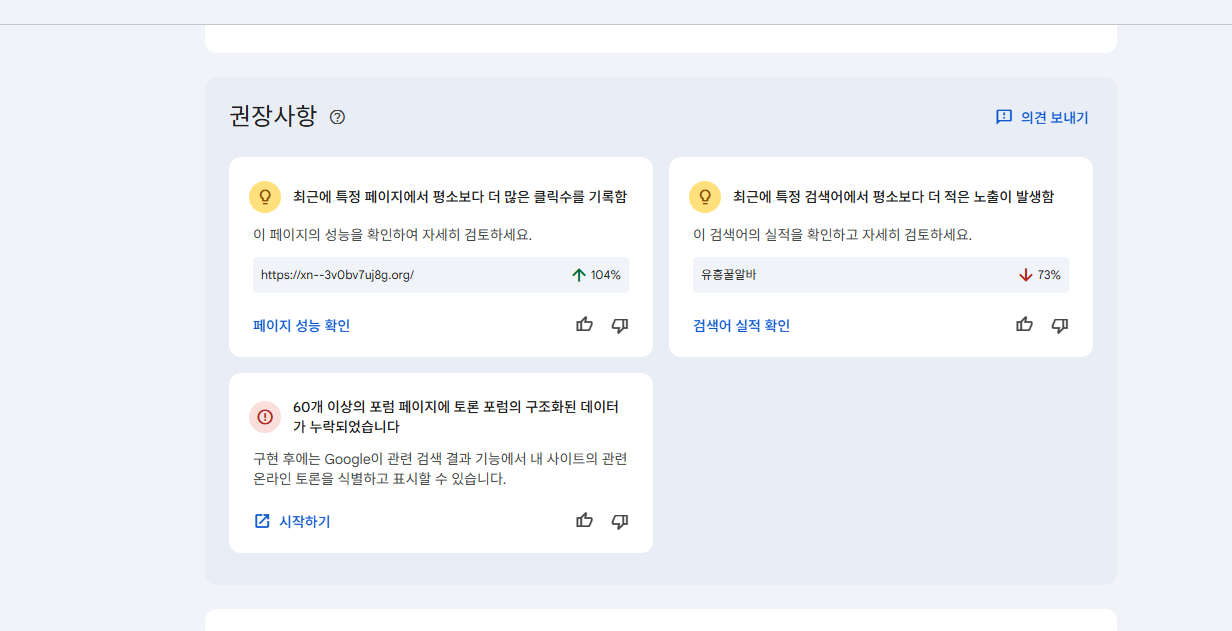Click the 시작하기 link
Image resolution: width=1232 pixels, height=631 pixels.
click(304, 521)
